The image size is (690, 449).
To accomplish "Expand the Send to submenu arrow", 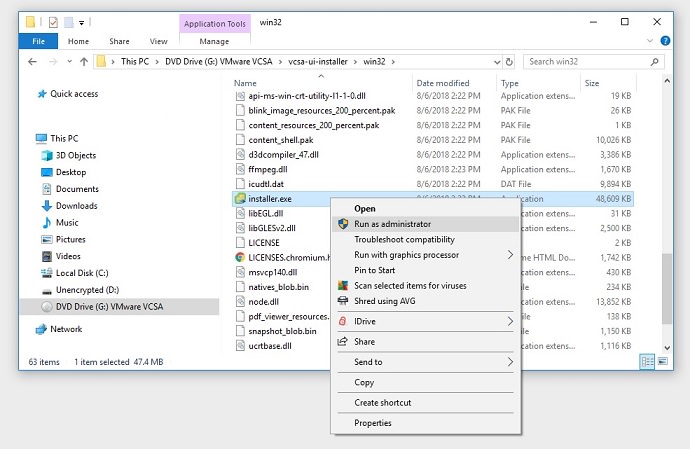I will 510,362.
